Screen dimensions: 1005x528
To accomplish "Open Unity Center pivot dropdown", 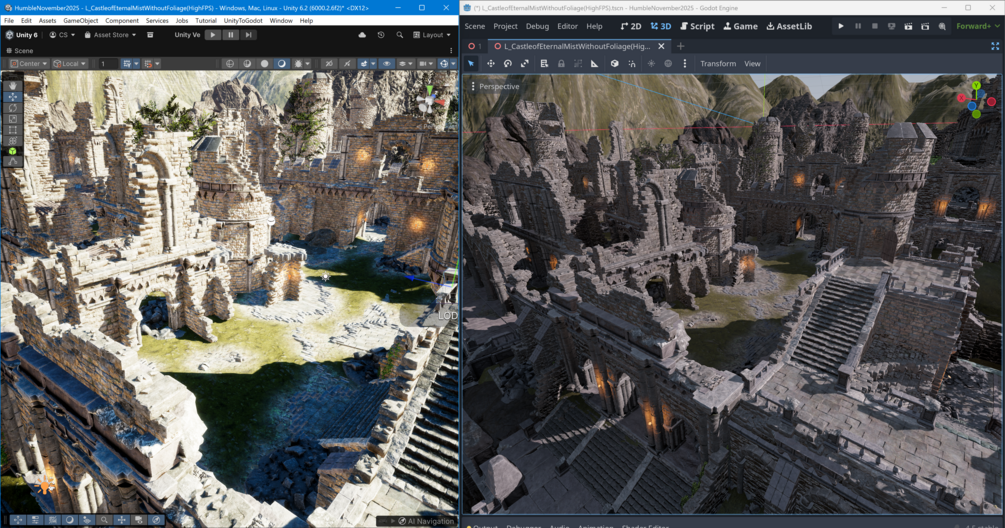I will coord(29,63).
